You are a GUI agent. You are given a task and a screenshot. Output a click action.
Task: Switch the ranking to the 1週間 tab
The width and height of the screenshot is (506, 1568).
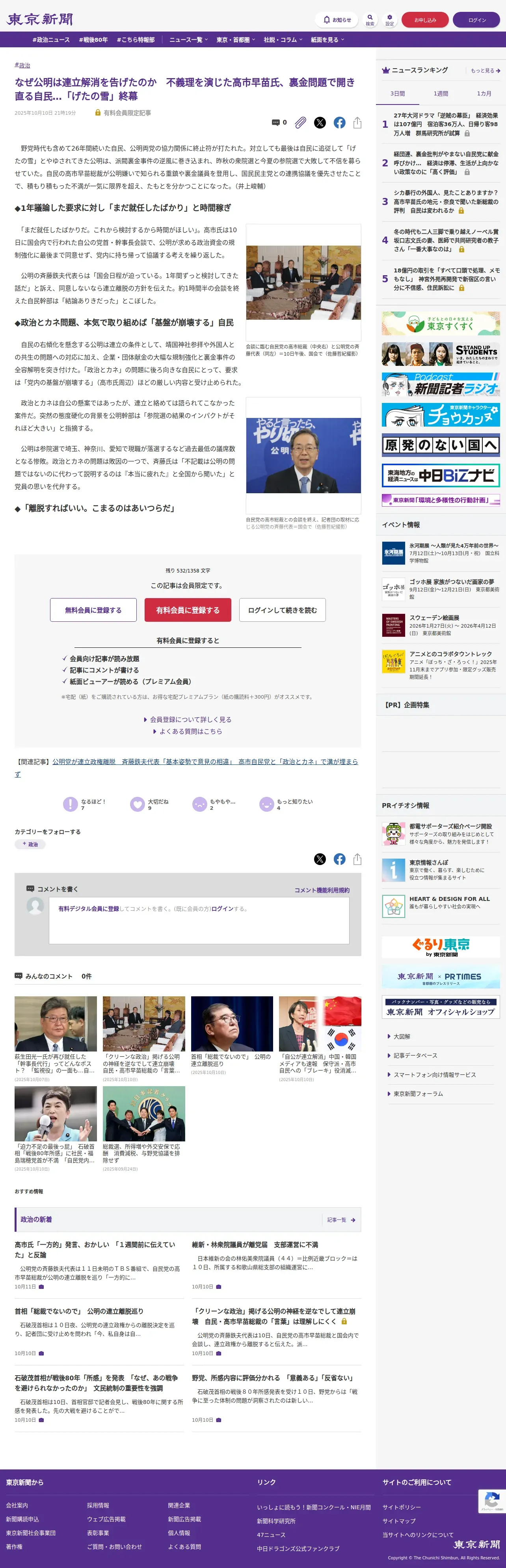[441, 94]
